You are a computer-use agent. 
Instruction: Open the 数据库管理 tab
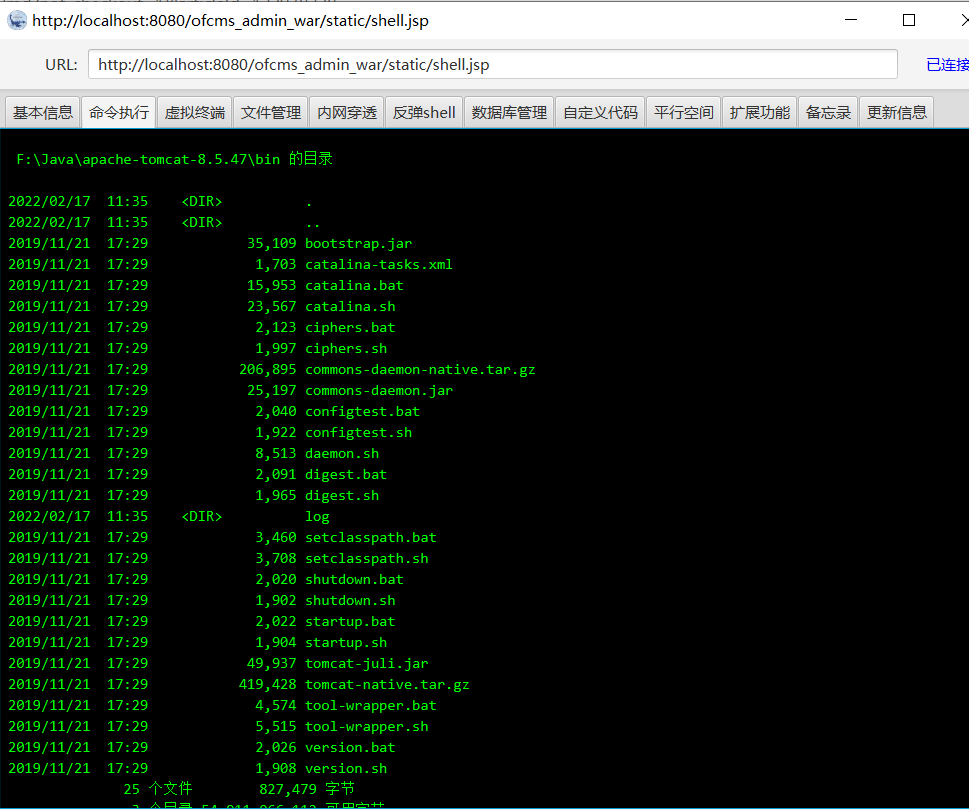point(509,112)
